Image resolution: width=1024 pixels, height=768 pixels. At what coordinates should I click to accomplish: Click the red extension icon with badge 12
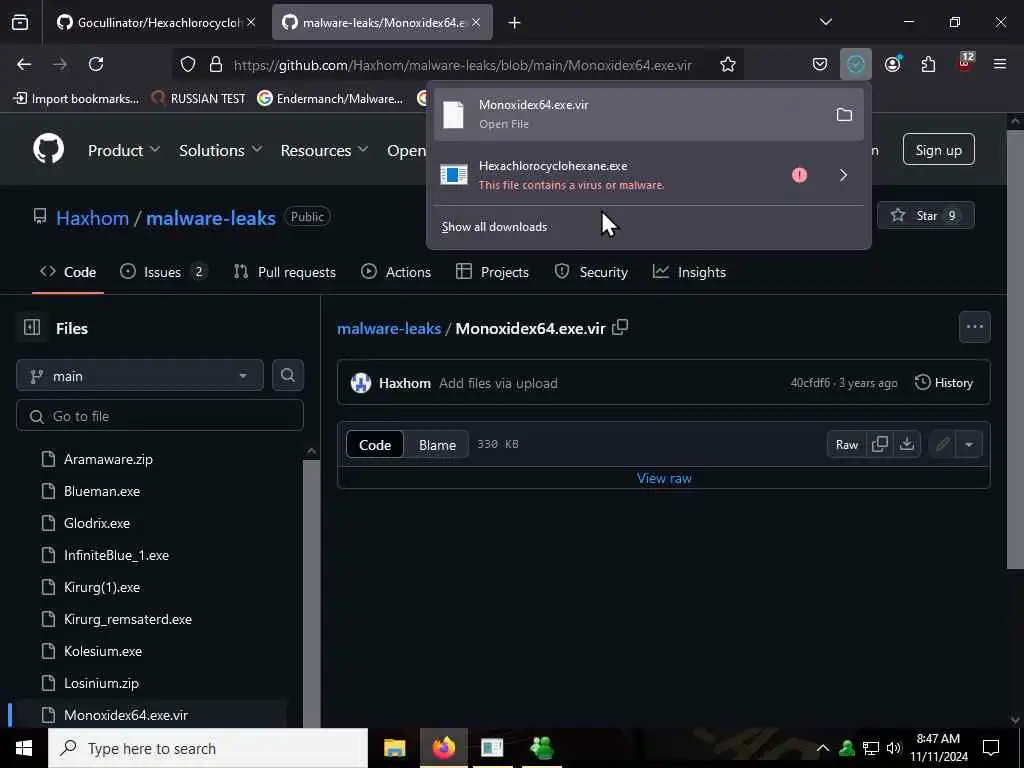click(965, 63)
